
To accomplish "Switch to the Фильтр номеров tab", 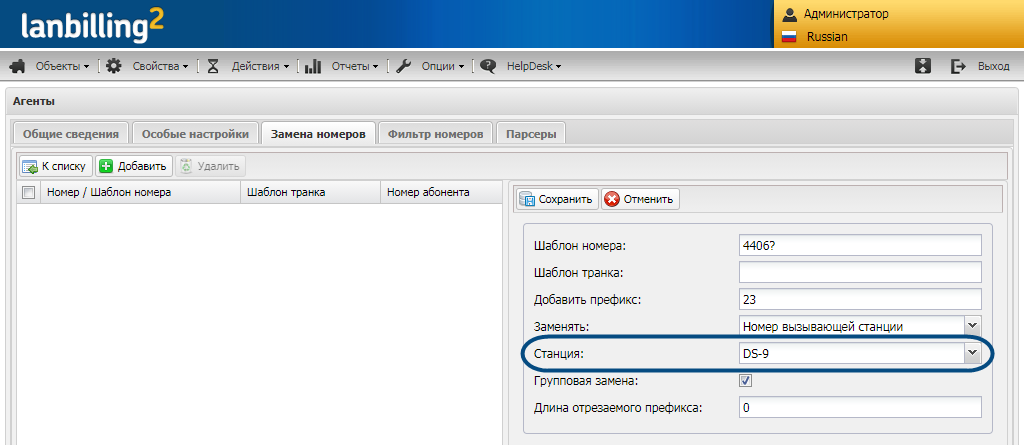I will 435,134.
